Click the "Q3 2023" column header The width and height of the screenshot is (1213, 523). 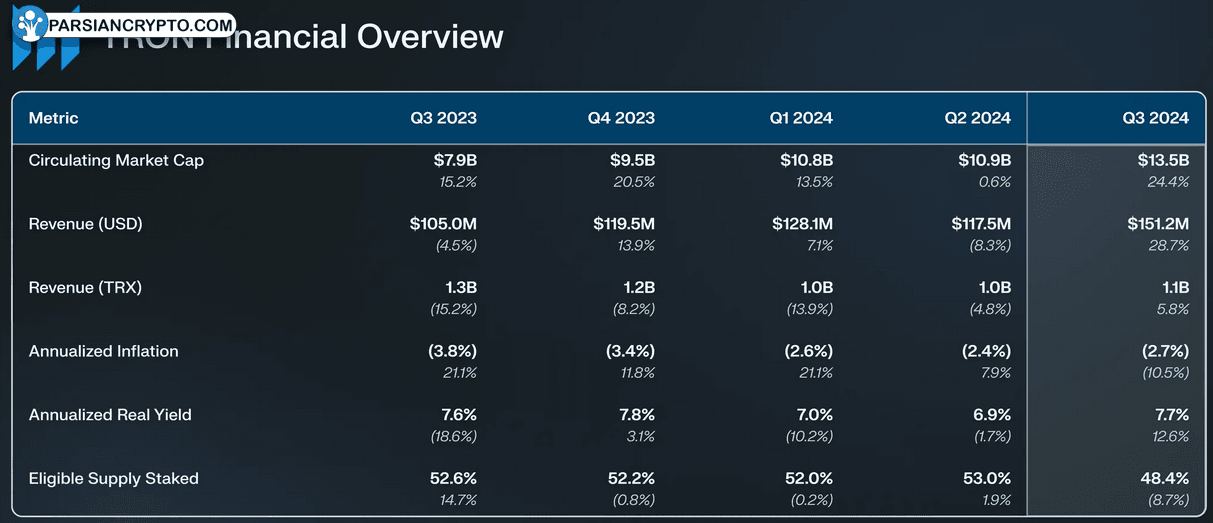[443, 118]
